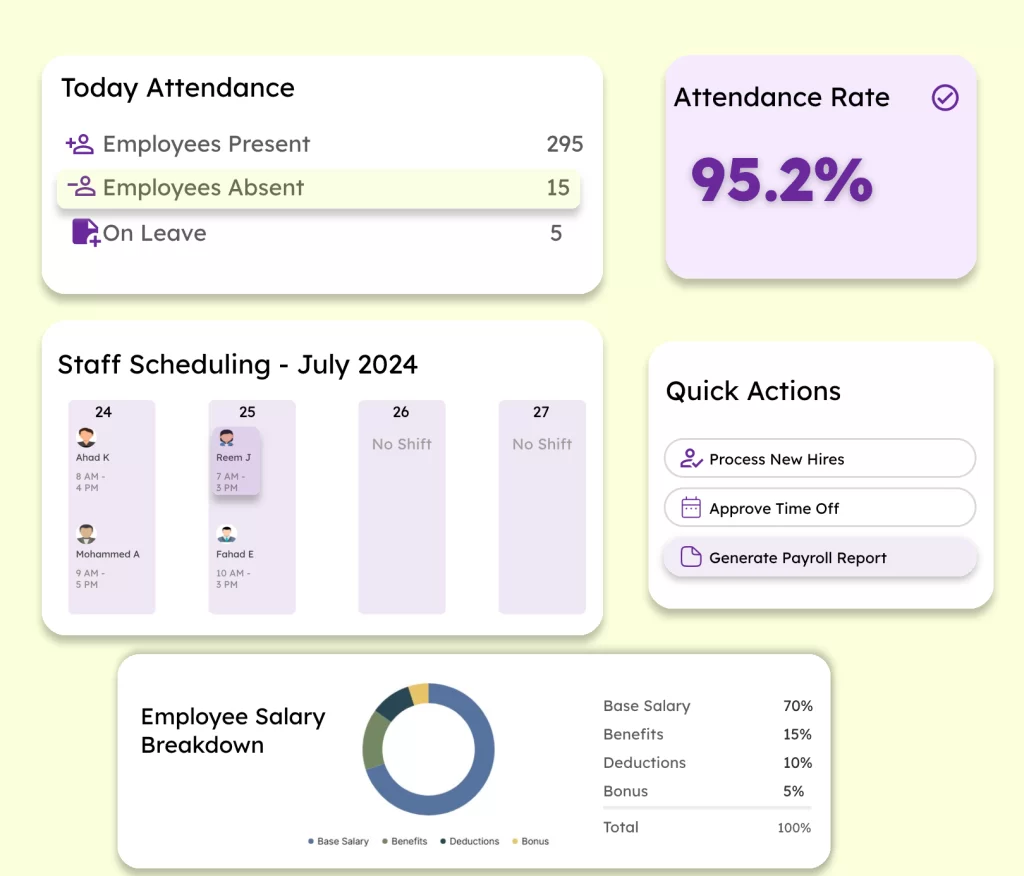Viewport: 1024px width, 876px height.
Task: Open day 24 schedule column header
Action: [x=103, y=412]
